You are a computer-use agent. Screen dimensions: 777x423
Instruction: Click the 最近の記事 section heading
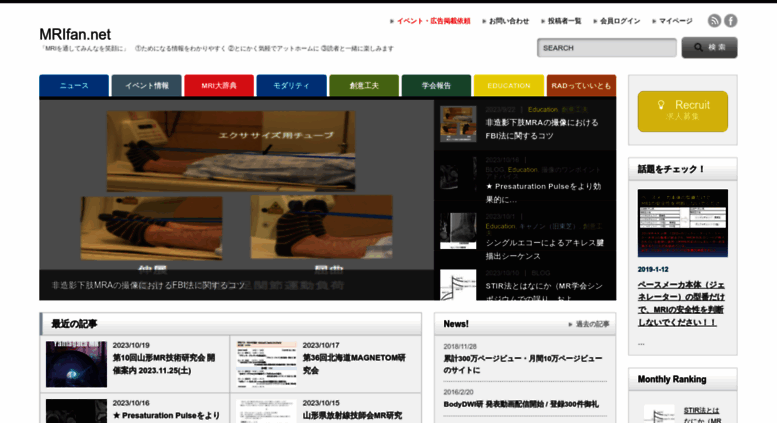[74, 324]
